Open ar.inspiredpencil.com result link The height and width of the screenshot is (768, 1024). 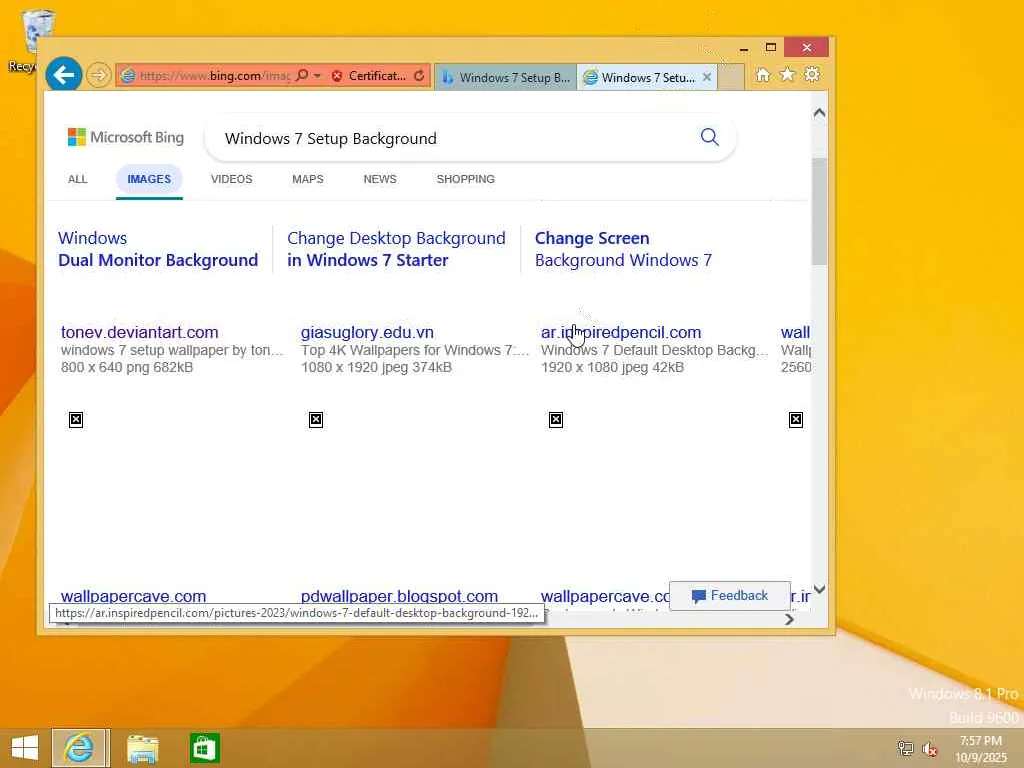pos(621,332)
